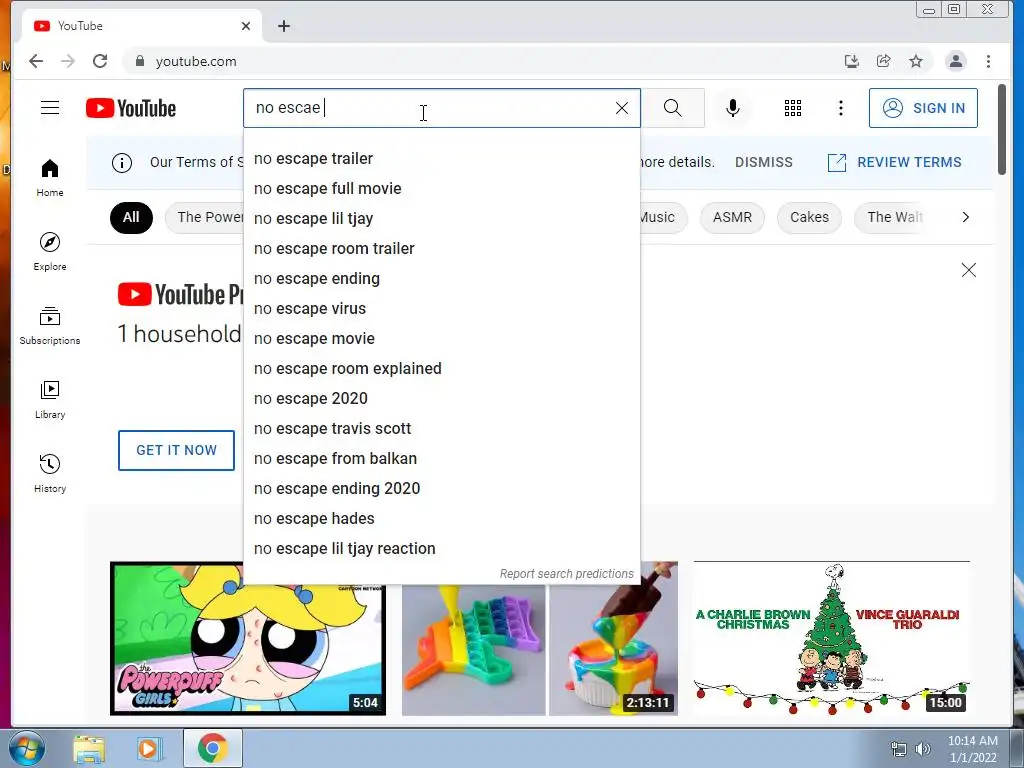The width and height of the screenshot is (1024, 768).
Task: Click DISMISS on the terms banner
Action: (763, 163)
